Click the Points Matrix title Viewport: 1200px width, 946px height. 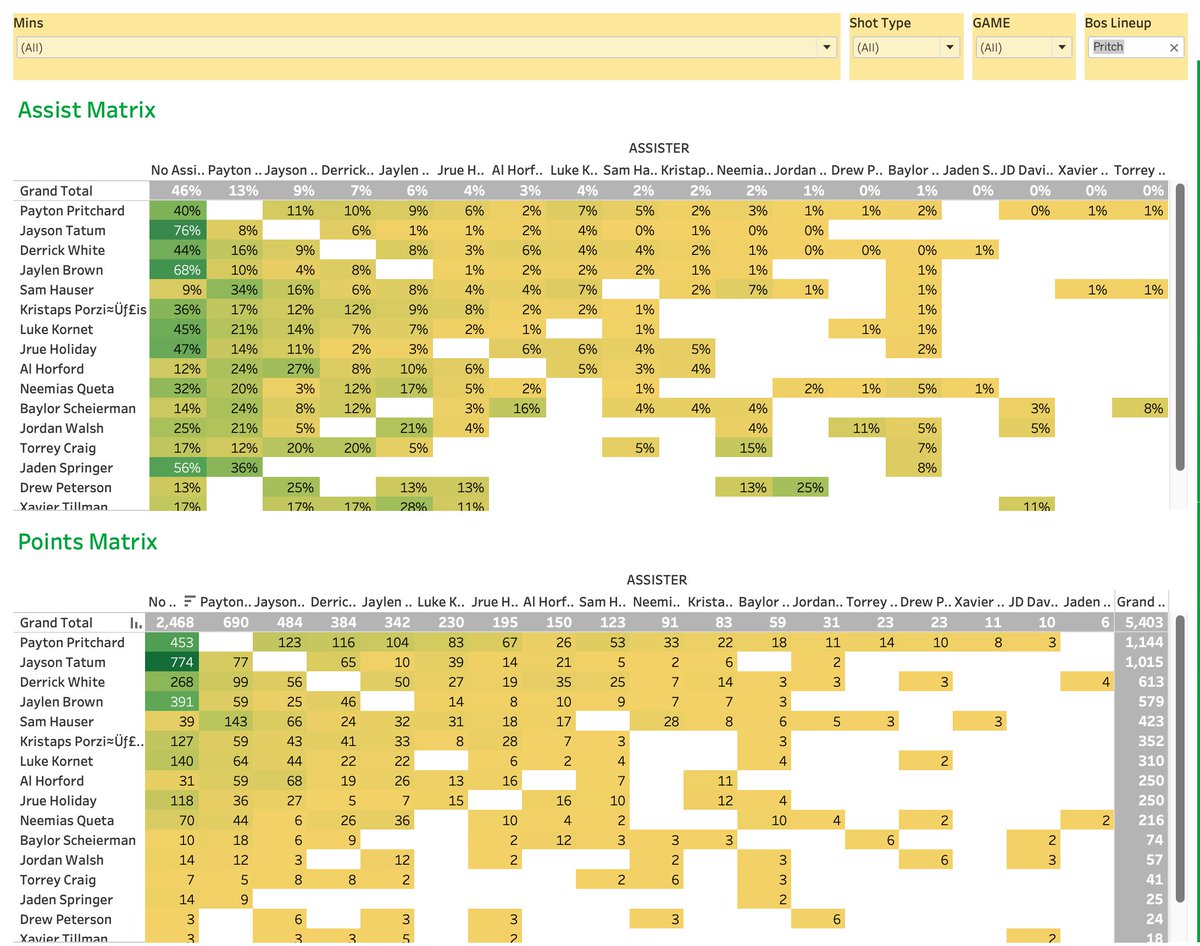click(x=88, y=542)
